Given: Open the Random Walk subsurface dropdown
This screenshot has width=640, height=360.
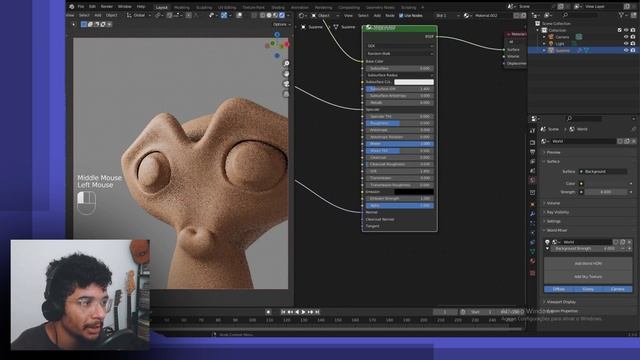Looking at the screenshot, I should pyautogui.click(x=400, y=53).
